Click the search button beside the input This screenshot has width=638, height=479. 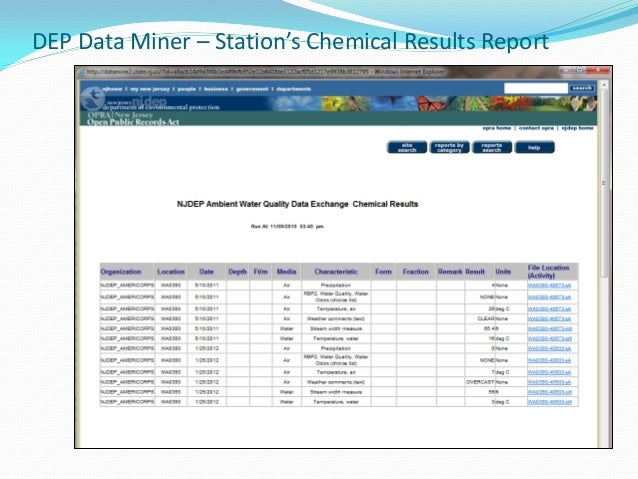(581, 88)
